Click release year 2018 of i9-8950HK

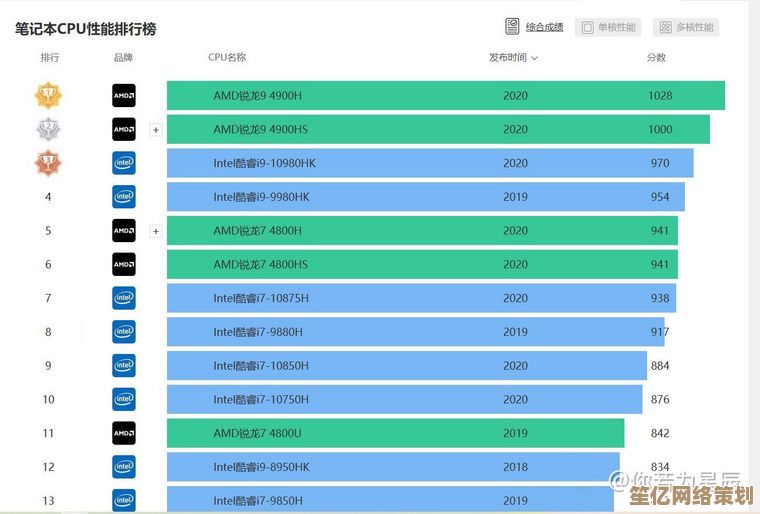tap(515, 466)
